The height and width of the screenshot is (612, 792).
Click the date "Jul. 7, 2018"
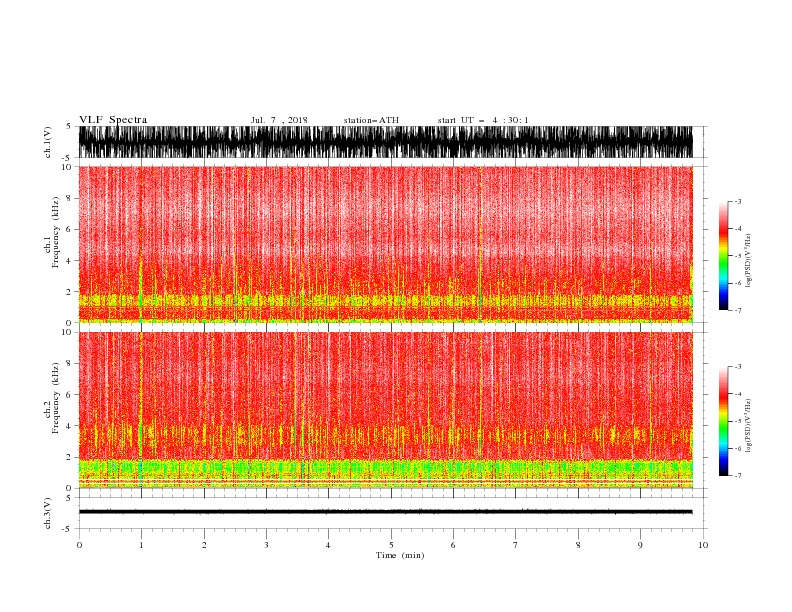point(279,120)
